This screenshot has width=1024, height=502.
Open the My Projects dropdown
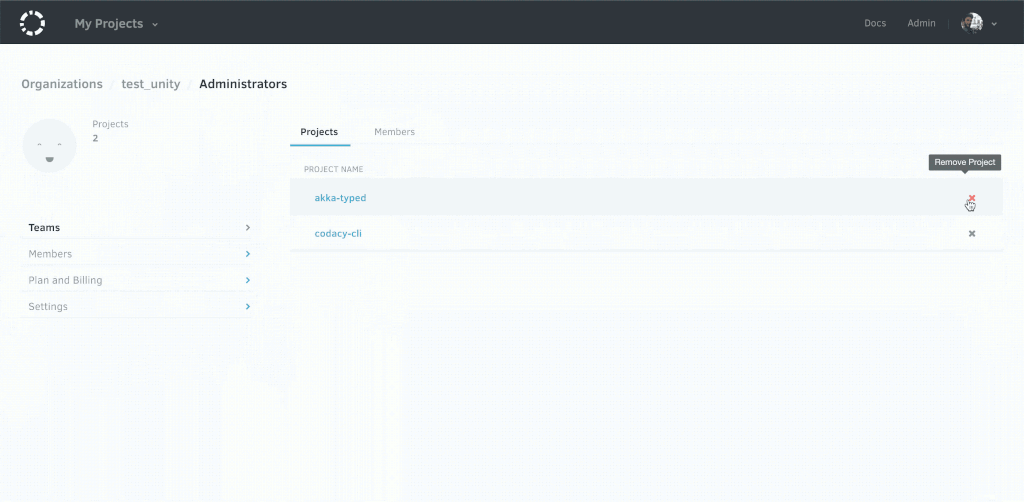tap(116, 23)
